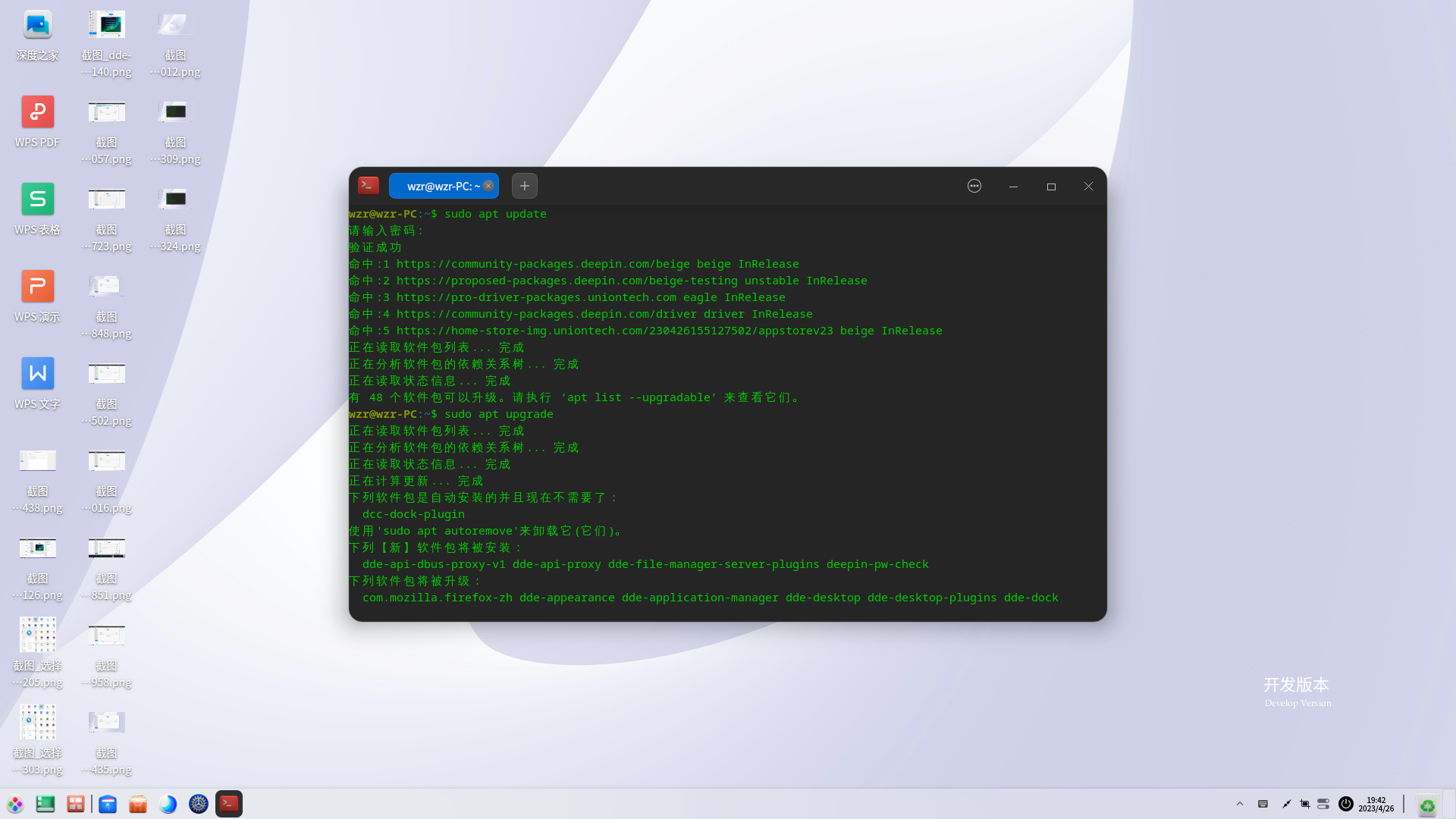Start the screenshot tool from the system tray

1305,804
